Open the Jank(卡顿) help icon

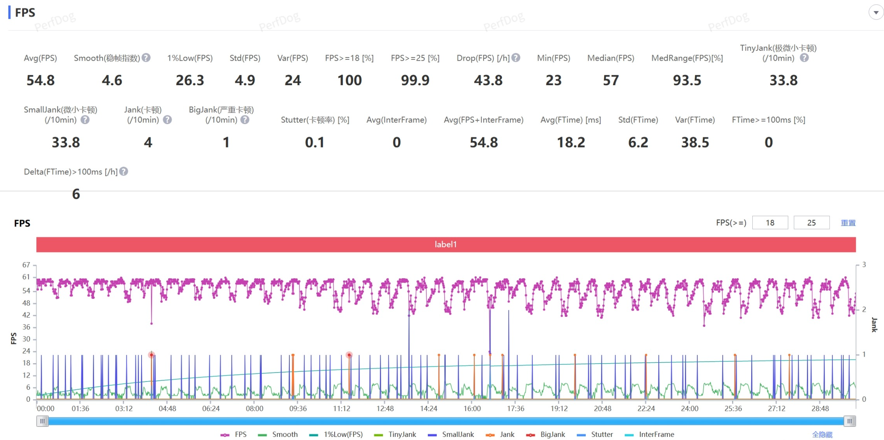[x=167, y=120]
